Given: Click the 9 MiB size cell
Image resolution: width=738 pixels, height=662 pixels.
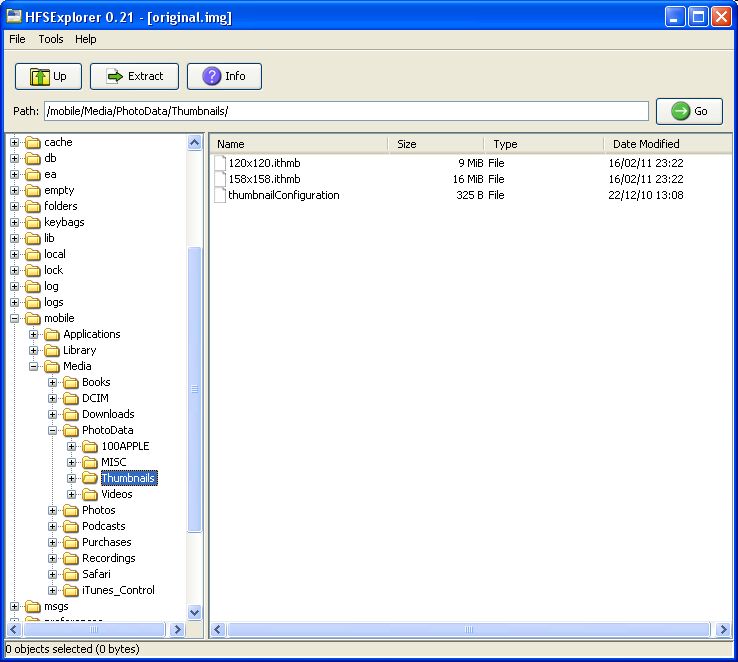Looking at the screenshot, I should point(470,163).
